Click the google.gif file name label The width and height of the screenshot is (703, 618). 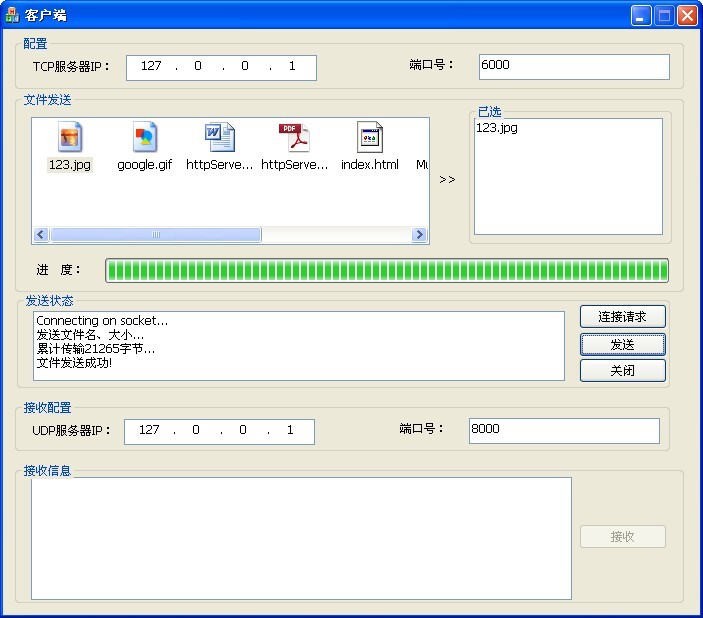pyautogui.click(x=145, y=165)
